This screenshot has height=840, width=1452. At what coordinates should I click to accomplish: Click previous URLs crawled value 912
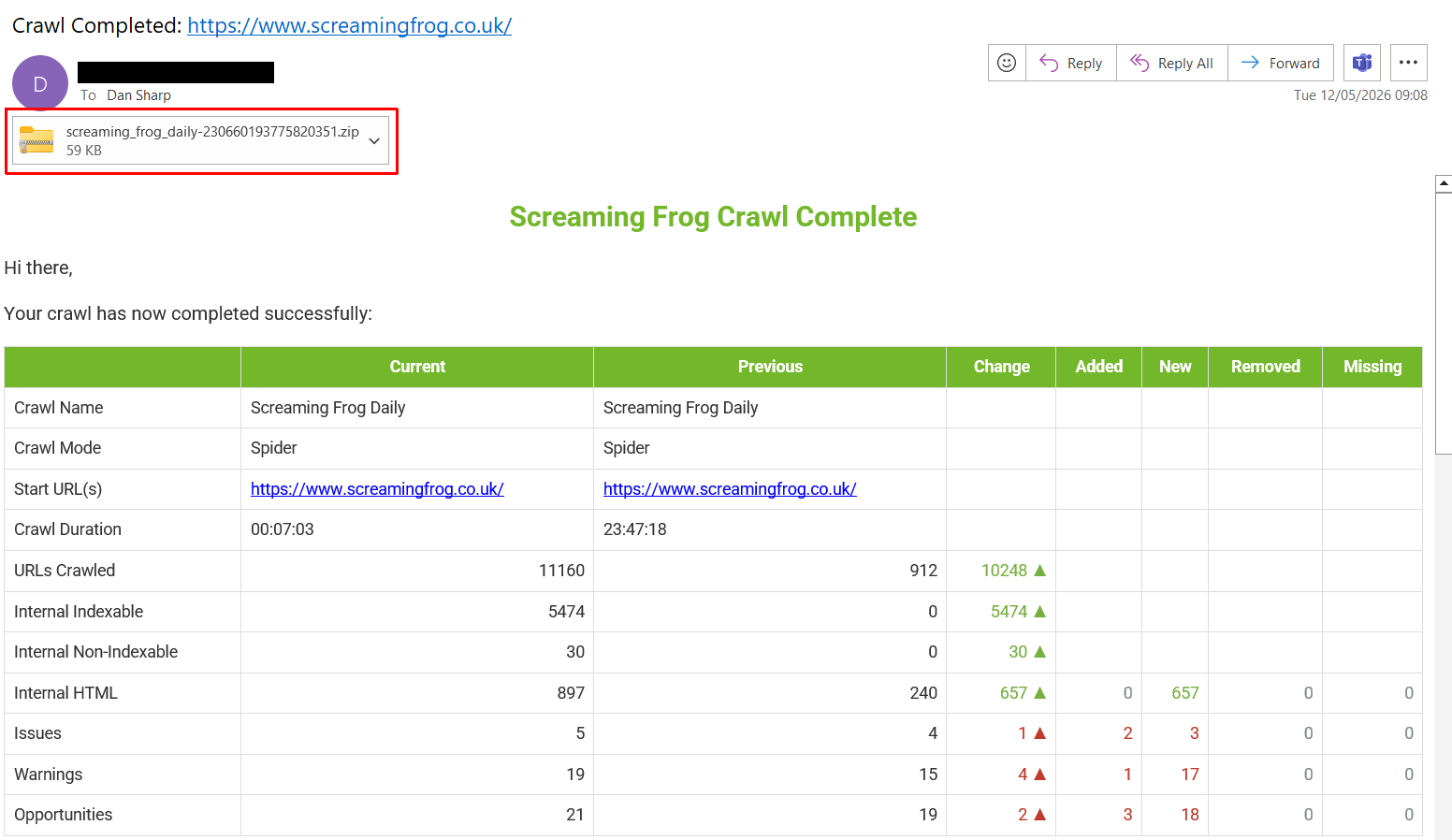[x=923, y=571]
